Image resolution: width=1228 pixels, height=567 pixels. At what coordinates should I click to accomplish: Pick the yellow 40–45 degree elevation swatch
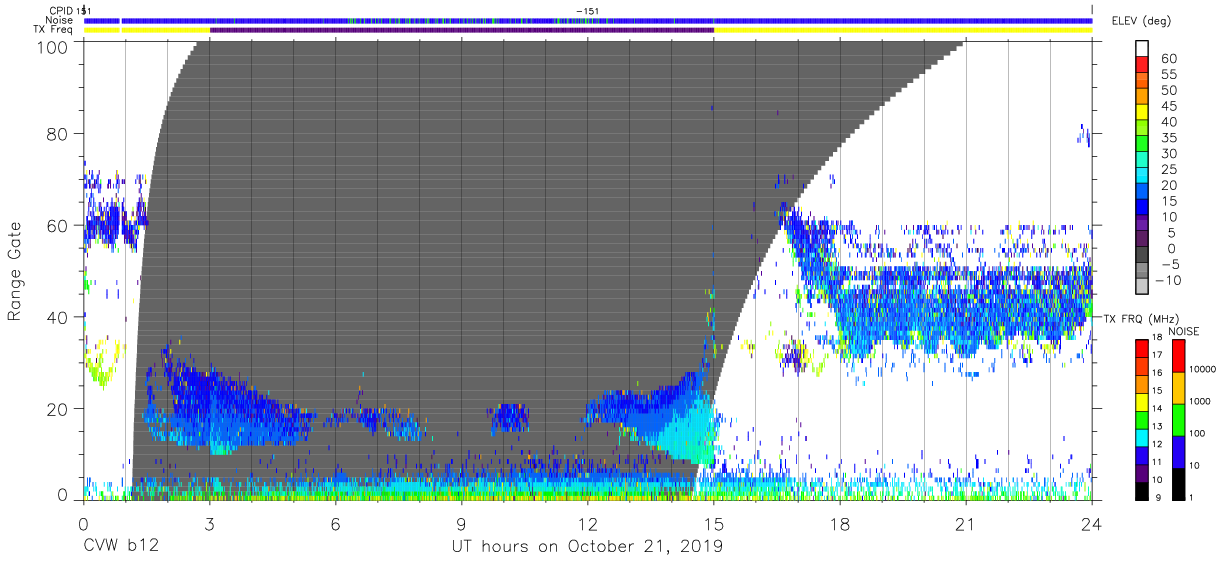[1142, 114]
